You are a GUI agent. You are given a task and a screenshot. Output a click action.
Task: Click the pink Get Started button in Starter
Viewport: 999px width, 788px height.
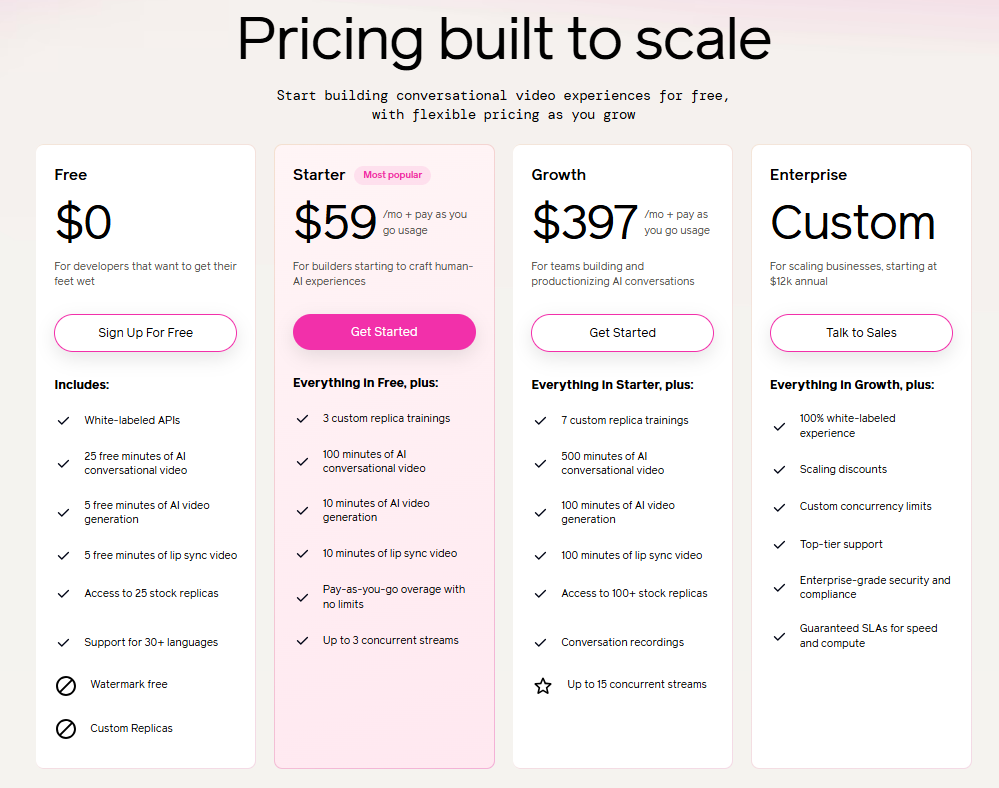tap(384, 332)
